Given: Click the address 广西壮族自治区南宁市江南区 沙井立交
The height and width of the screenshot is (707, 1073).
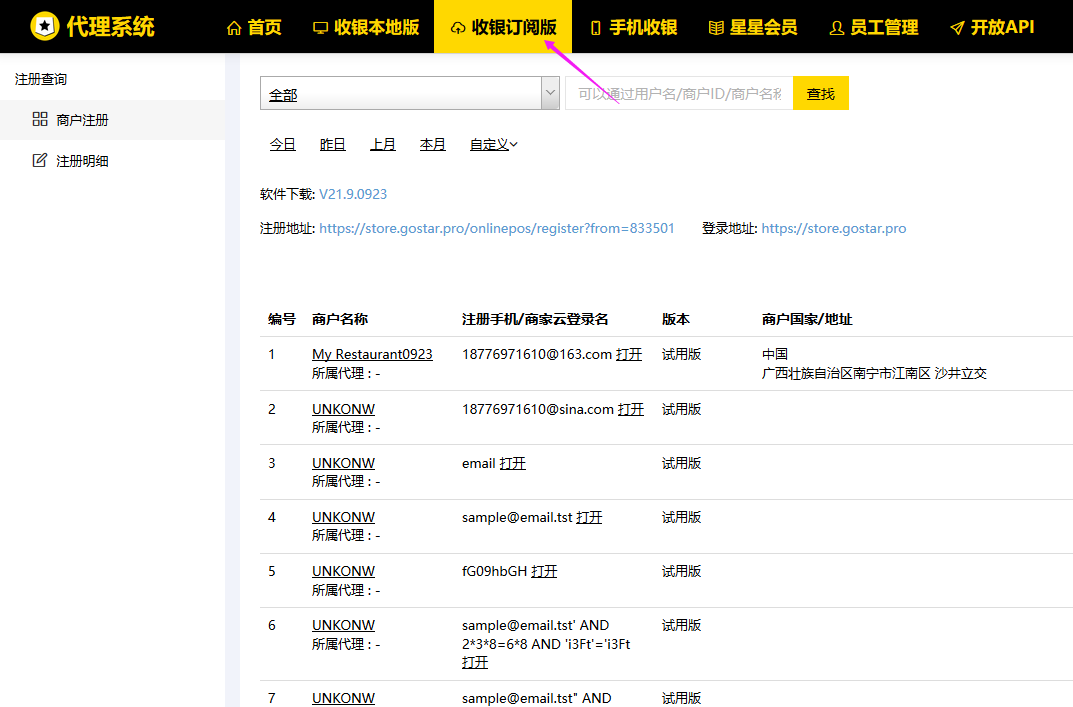Looking at the screenshot, I should click(x=875, y=373).
